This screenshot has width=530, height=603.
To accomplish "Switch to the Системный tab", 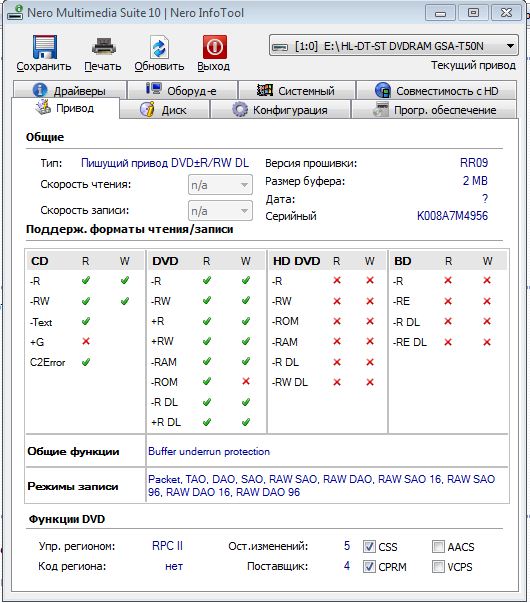I will point(296,90).
